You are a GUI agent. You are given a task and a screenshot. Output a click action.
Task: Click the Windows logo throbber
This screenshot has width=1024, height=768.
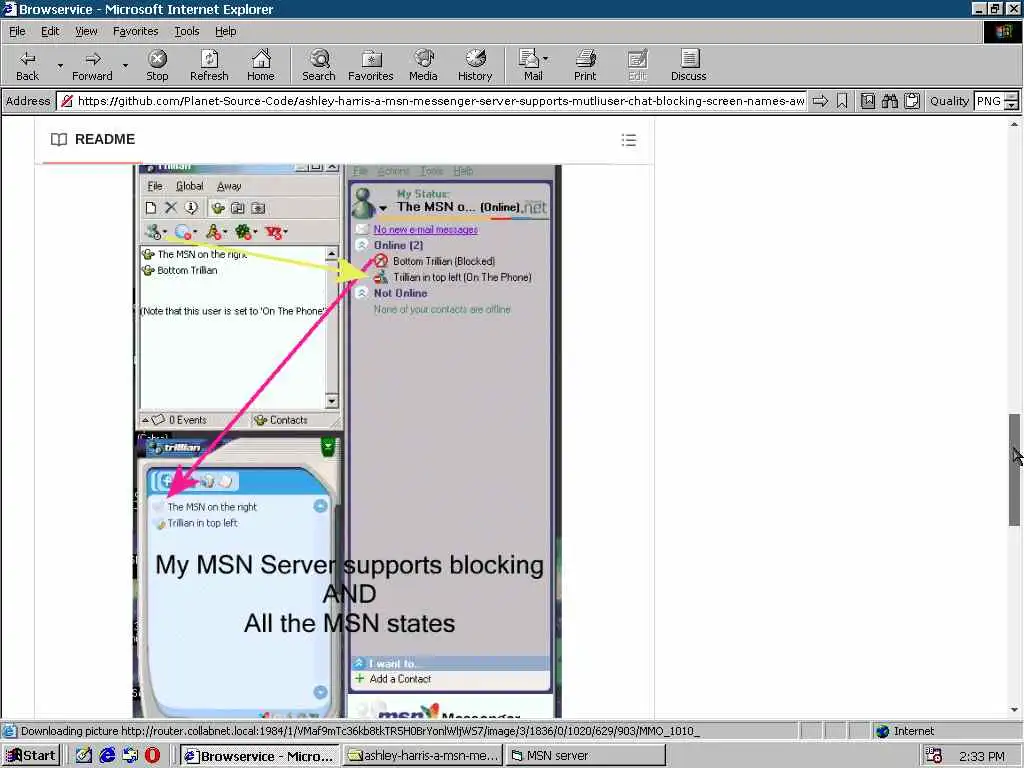click(1002, 31)
